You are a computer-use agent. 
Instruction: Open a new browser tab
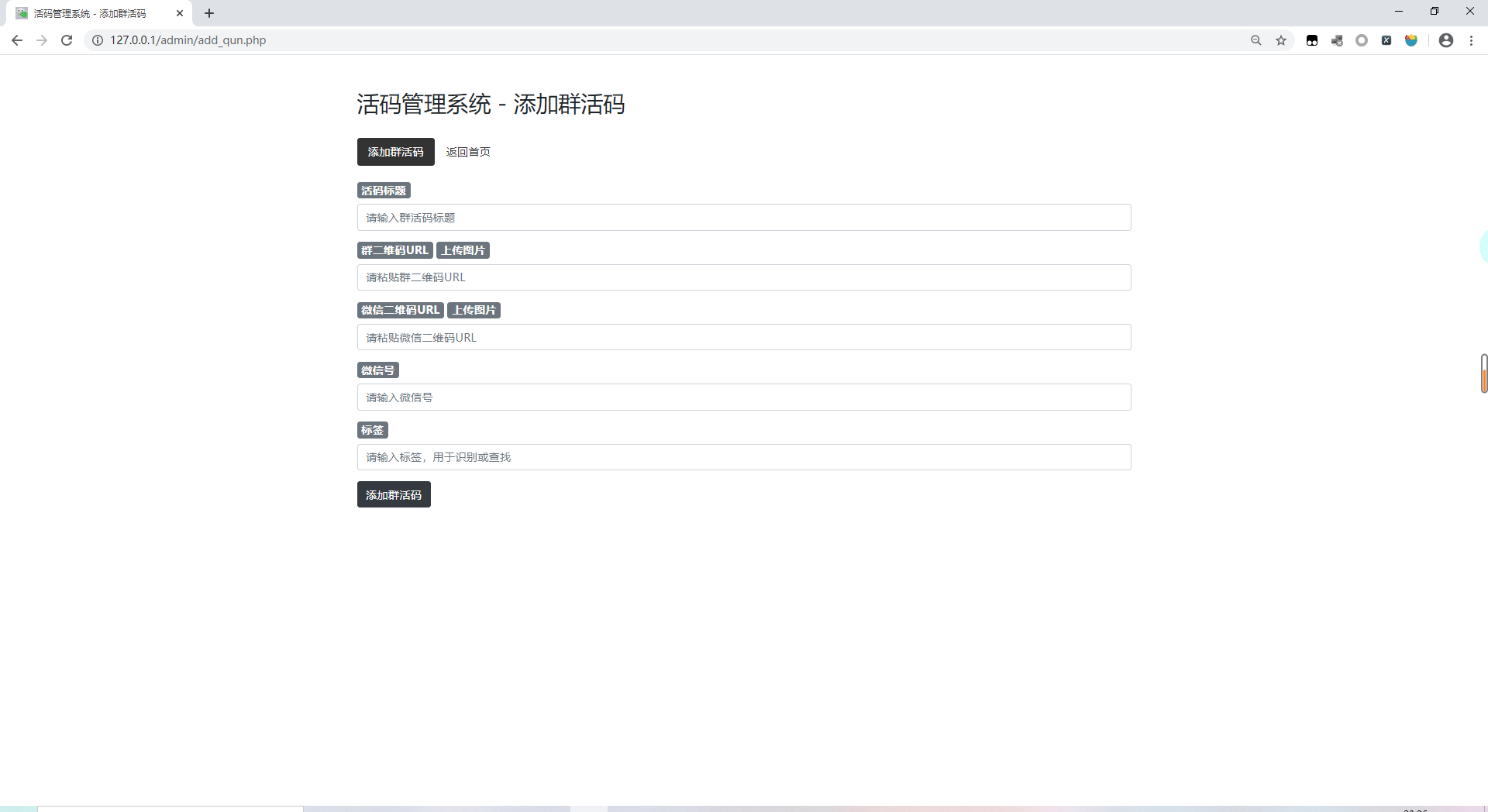(x=209, y=13)
